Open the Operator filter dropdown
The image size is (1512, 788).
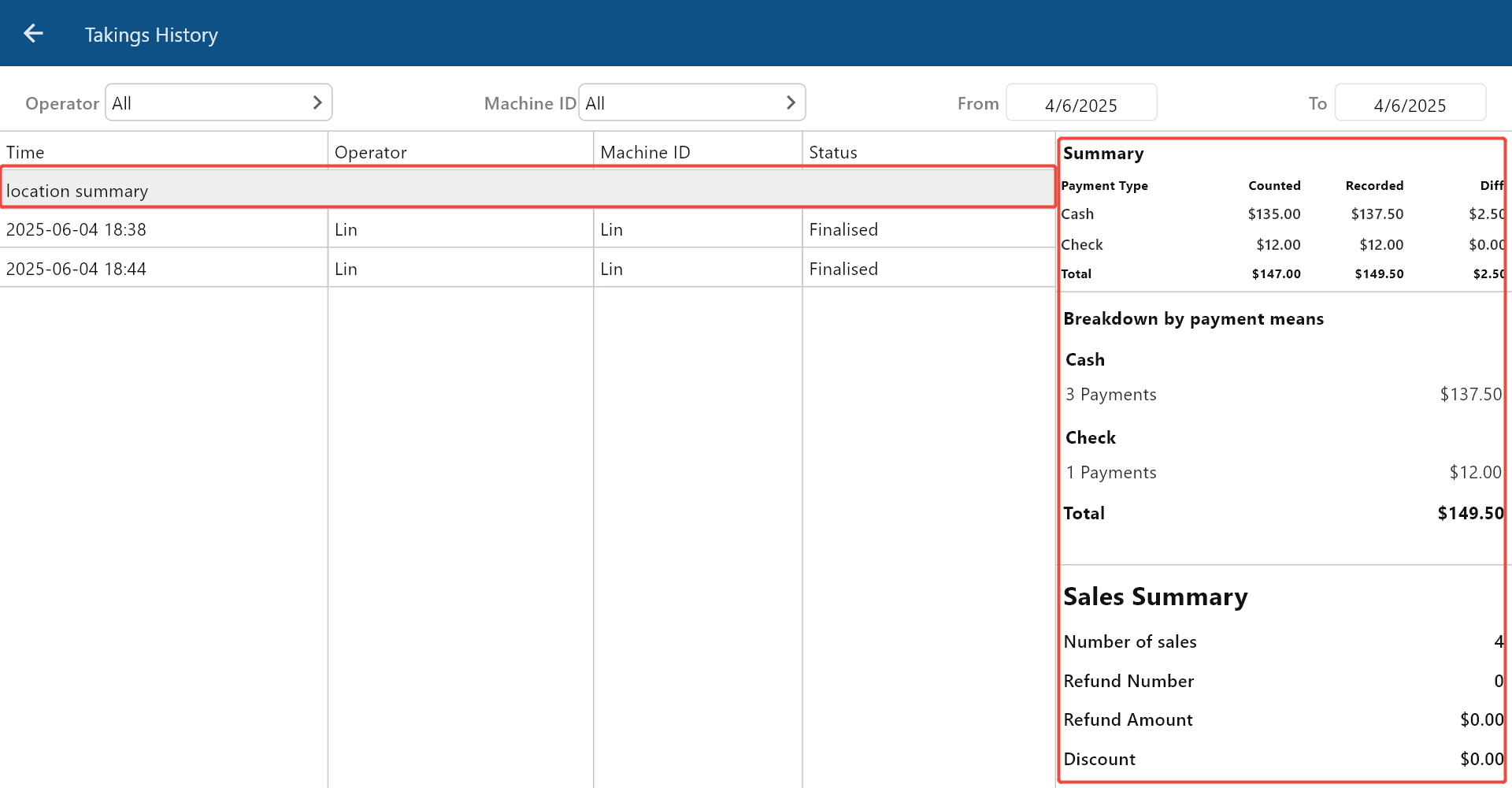click(x=218, y=102)
